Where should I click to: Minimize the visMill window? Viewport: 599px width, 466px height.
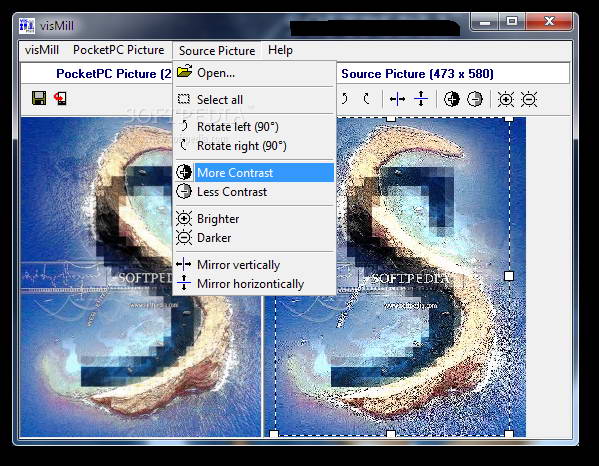pos(485,22)
